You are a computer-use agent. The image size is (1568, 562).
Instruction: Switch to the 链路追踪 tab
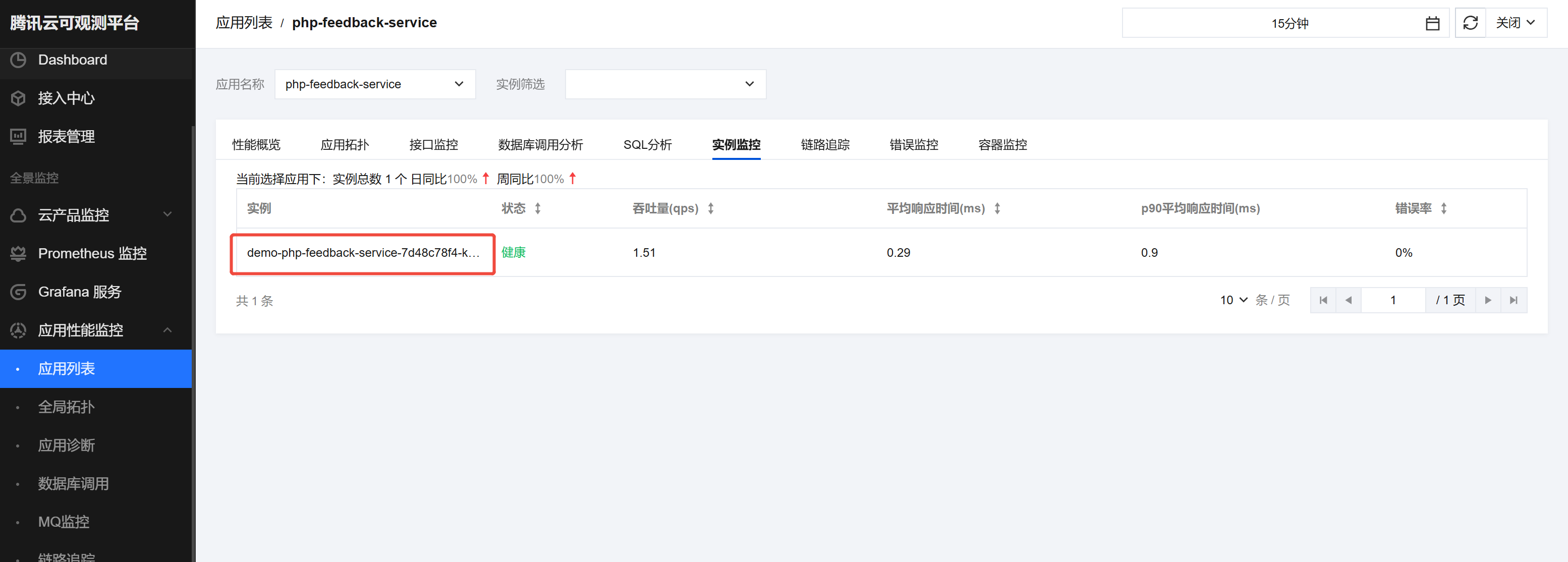(825, 145)
